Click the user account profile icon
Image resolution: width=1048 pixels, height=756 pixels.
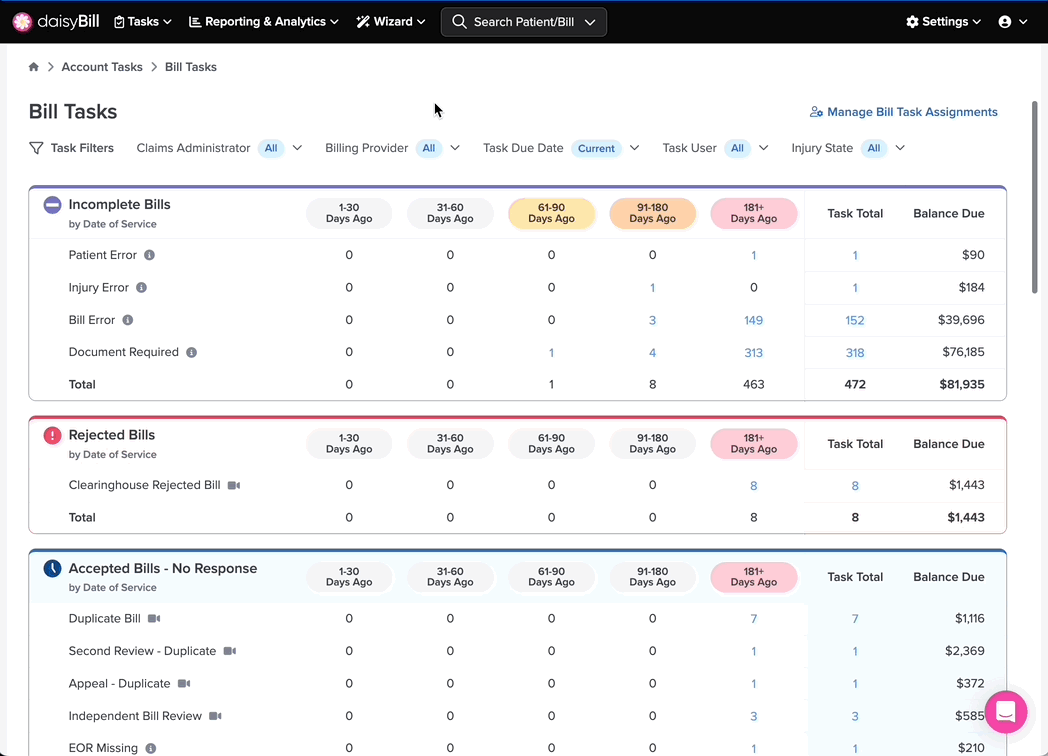[1005, 22]
